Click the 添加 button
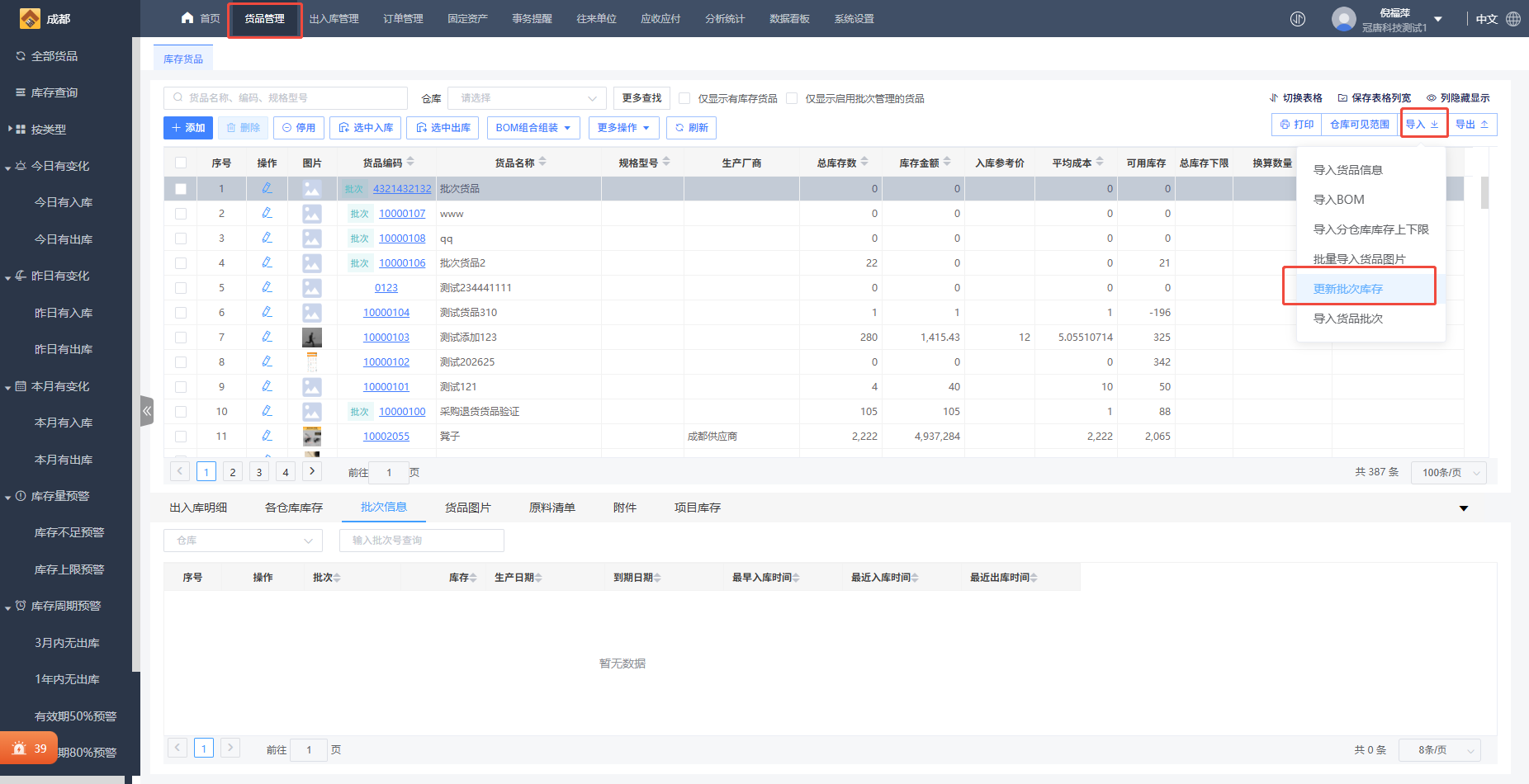 pyautogui.click(x=188, y=128)
